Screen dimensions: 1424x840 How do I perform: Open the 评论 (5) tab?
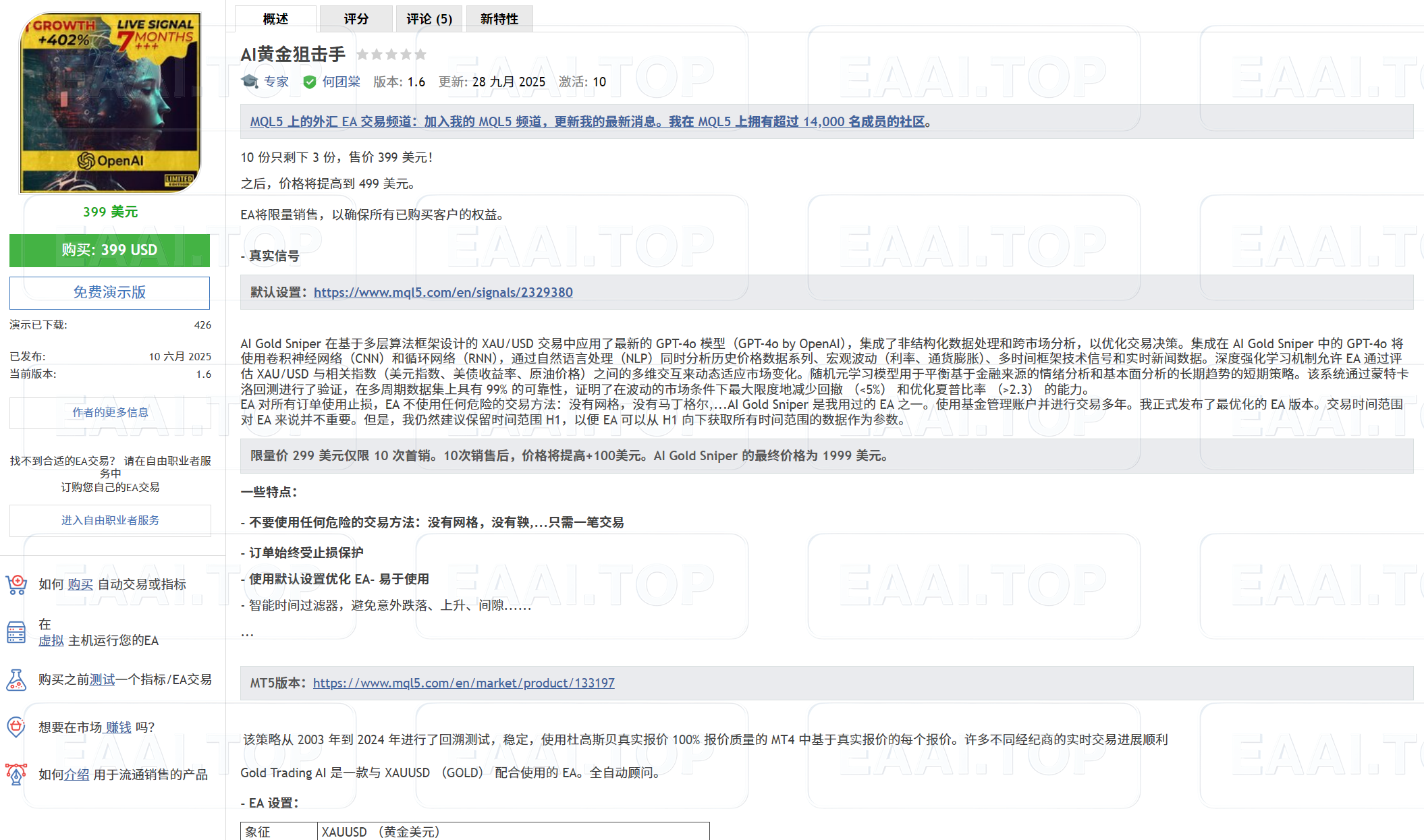[x=429, y=19]
